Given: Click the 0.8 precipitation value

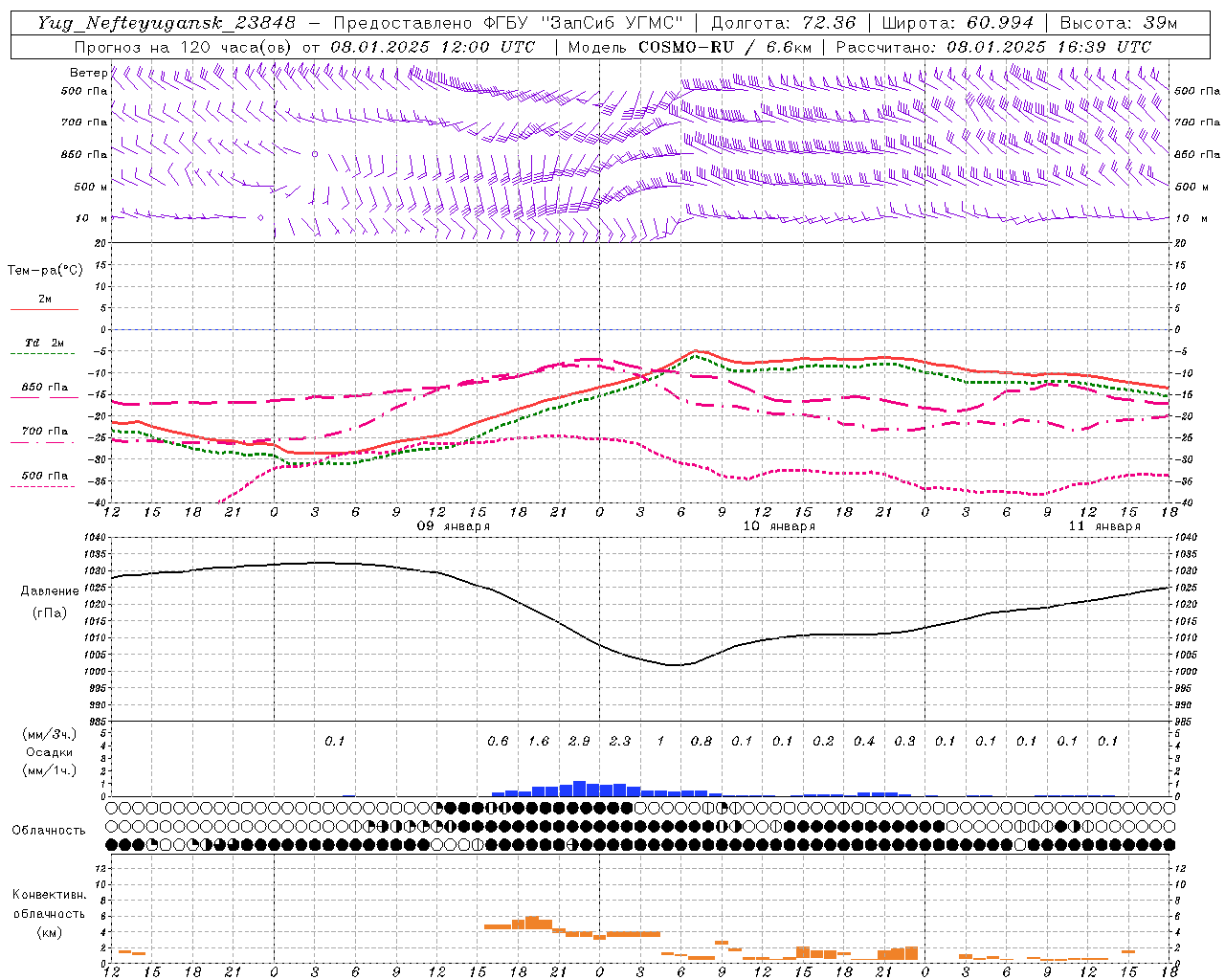Looking at the screenshot, I should tap(702, 742).
